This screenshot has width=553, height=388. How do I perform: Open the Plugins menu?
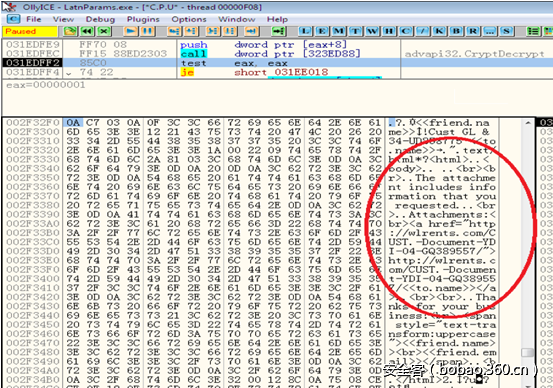click(143, 19)
